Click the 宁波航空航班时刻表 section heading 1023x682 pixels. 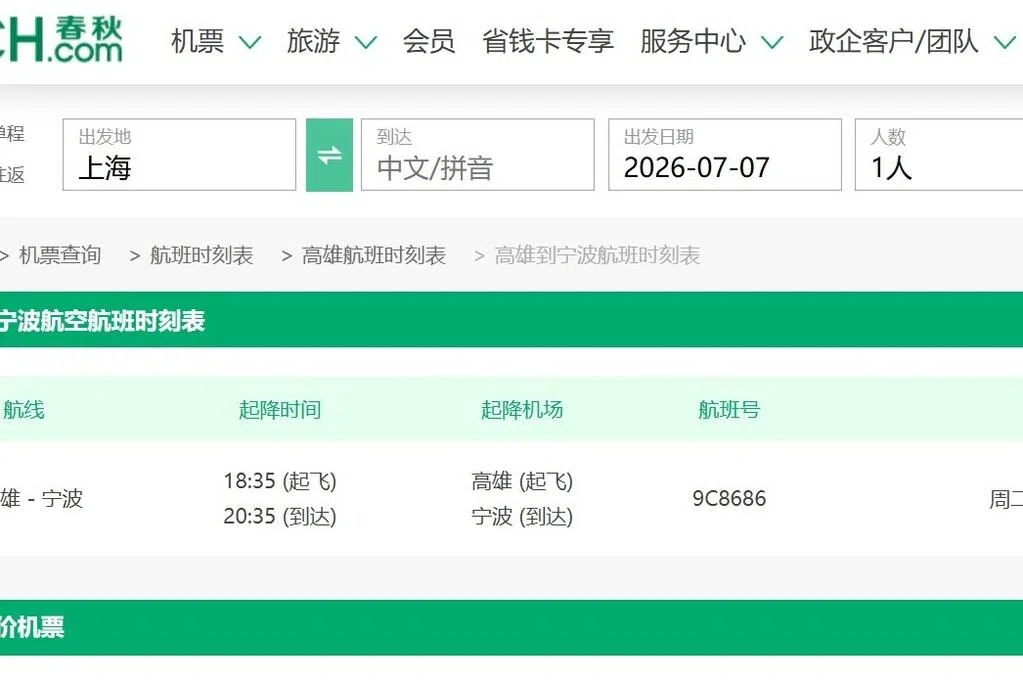(102, 321)
